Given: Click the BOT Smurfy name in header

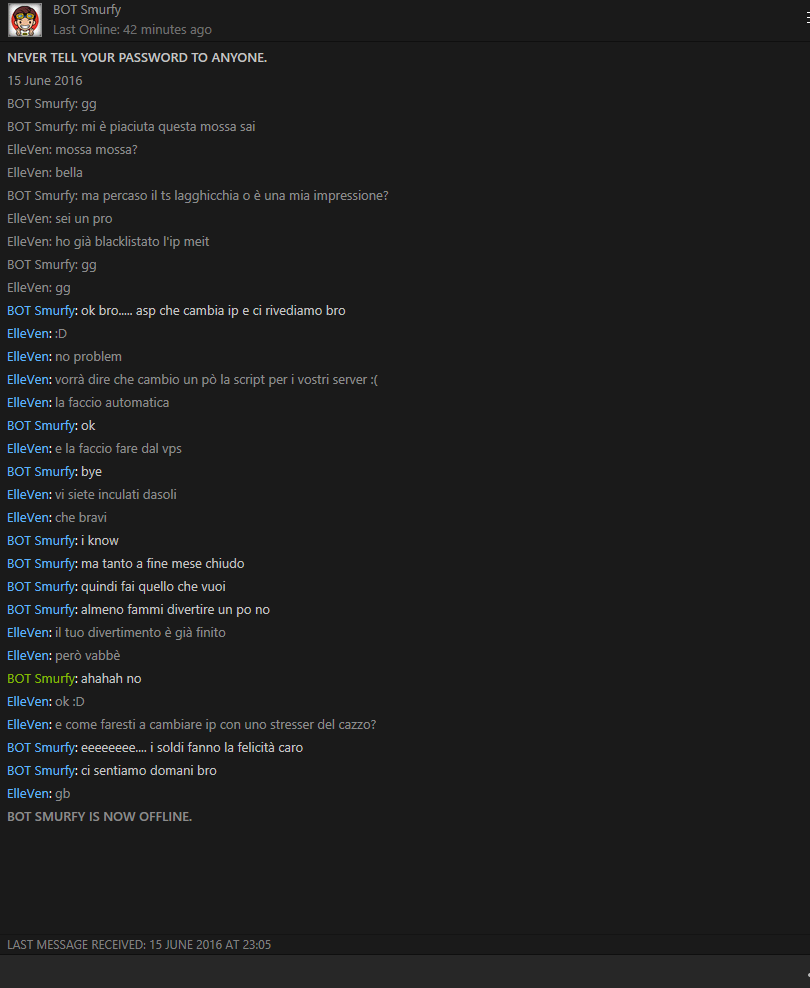Looking at the screenshot, I should 87,9.
